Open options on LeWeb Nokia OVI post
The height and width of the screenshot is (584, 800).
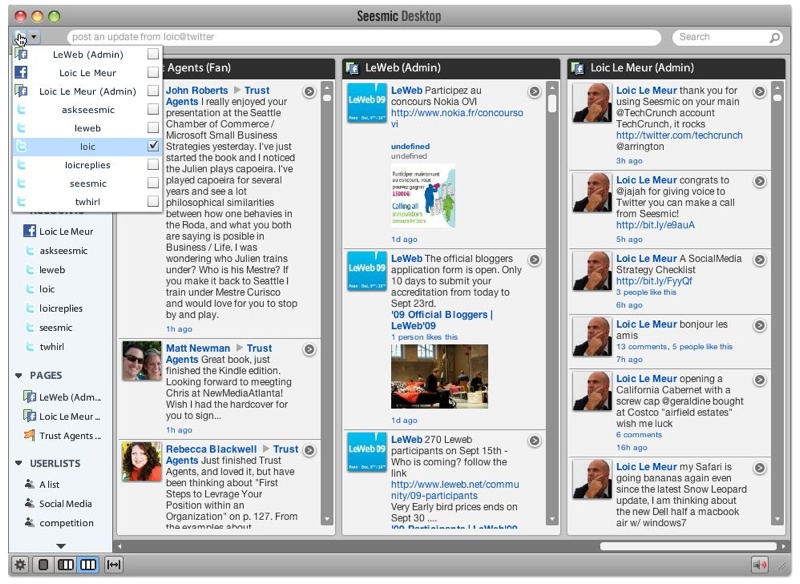(534, 92)
